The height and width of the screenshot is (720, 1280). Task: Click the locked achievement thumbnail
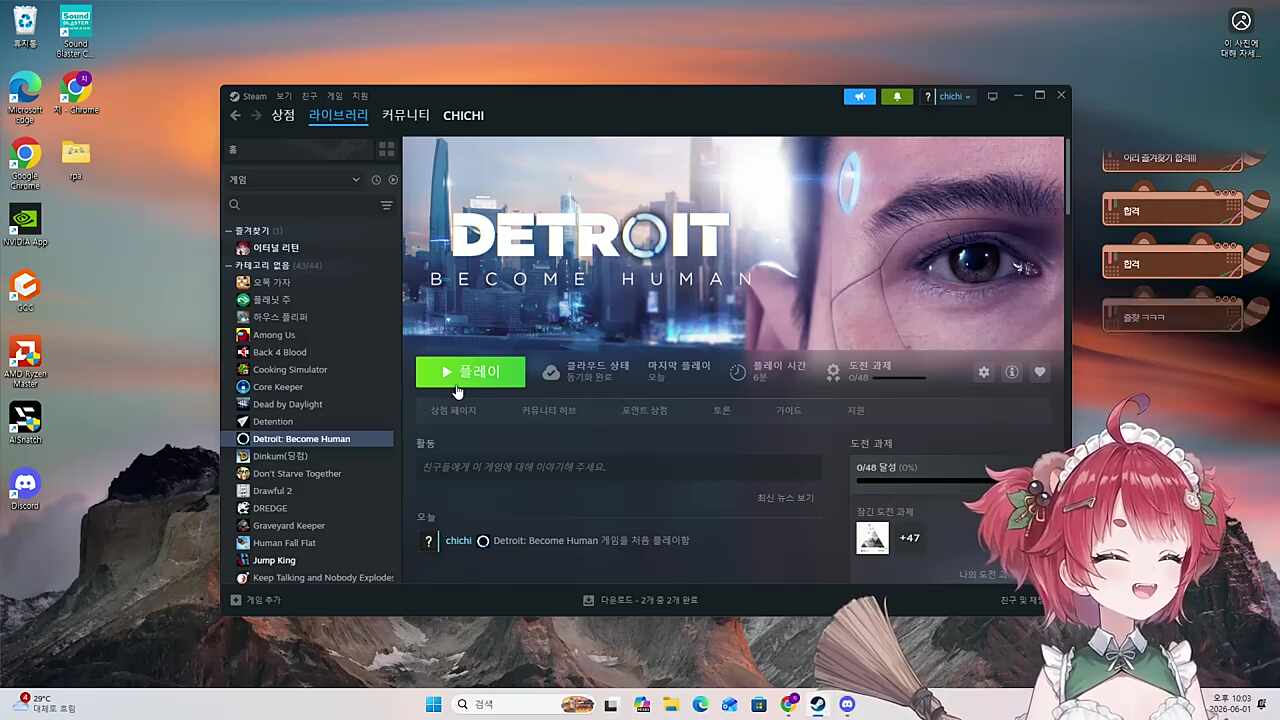click(x=872, y=538)
